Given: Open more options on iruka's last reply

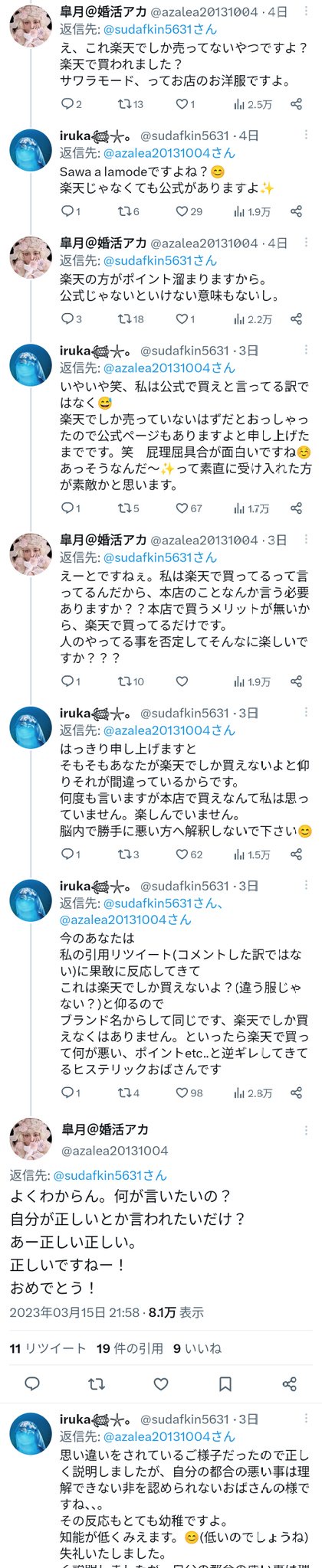Looking at the screenshot, I should 306,1419.
